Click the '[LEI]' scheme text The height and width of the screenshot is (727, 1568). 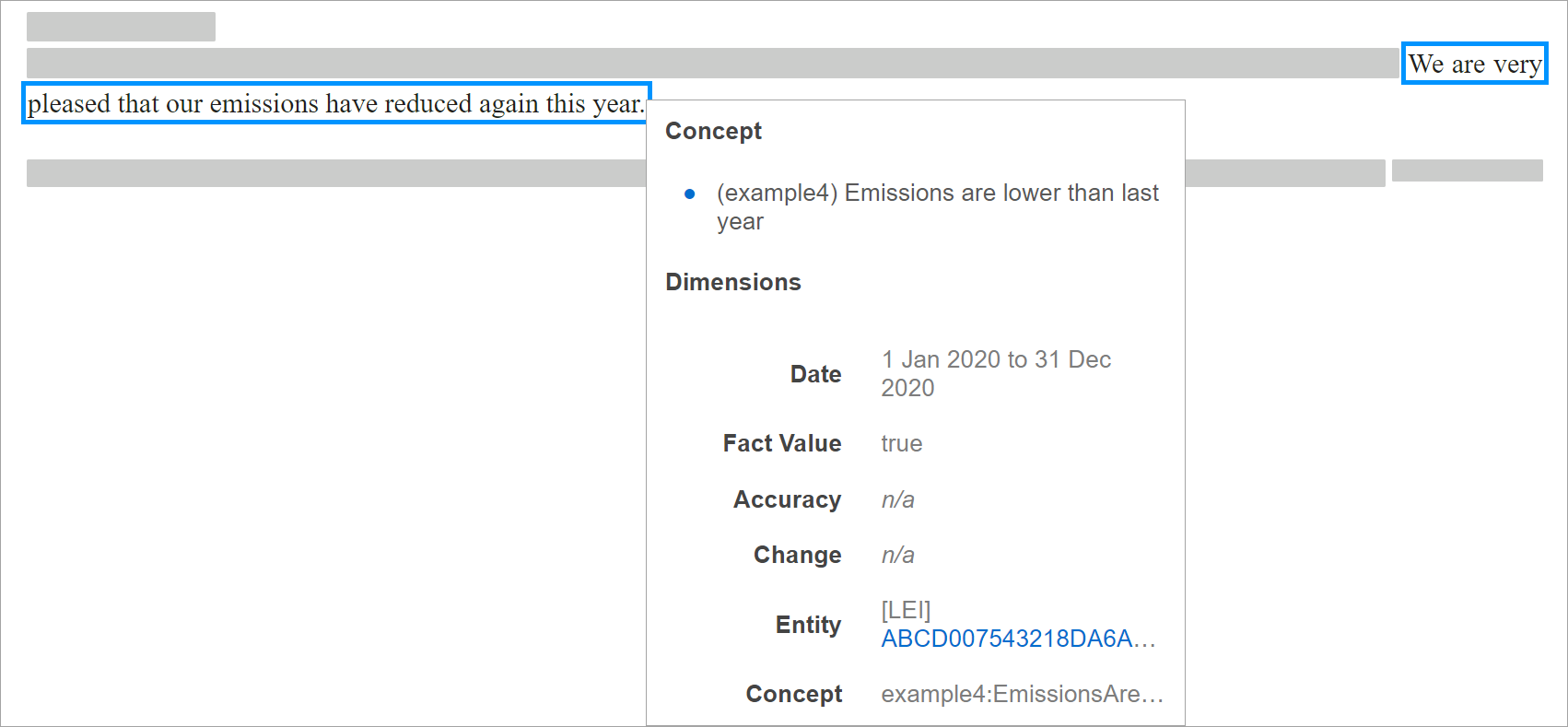[906, 610]
